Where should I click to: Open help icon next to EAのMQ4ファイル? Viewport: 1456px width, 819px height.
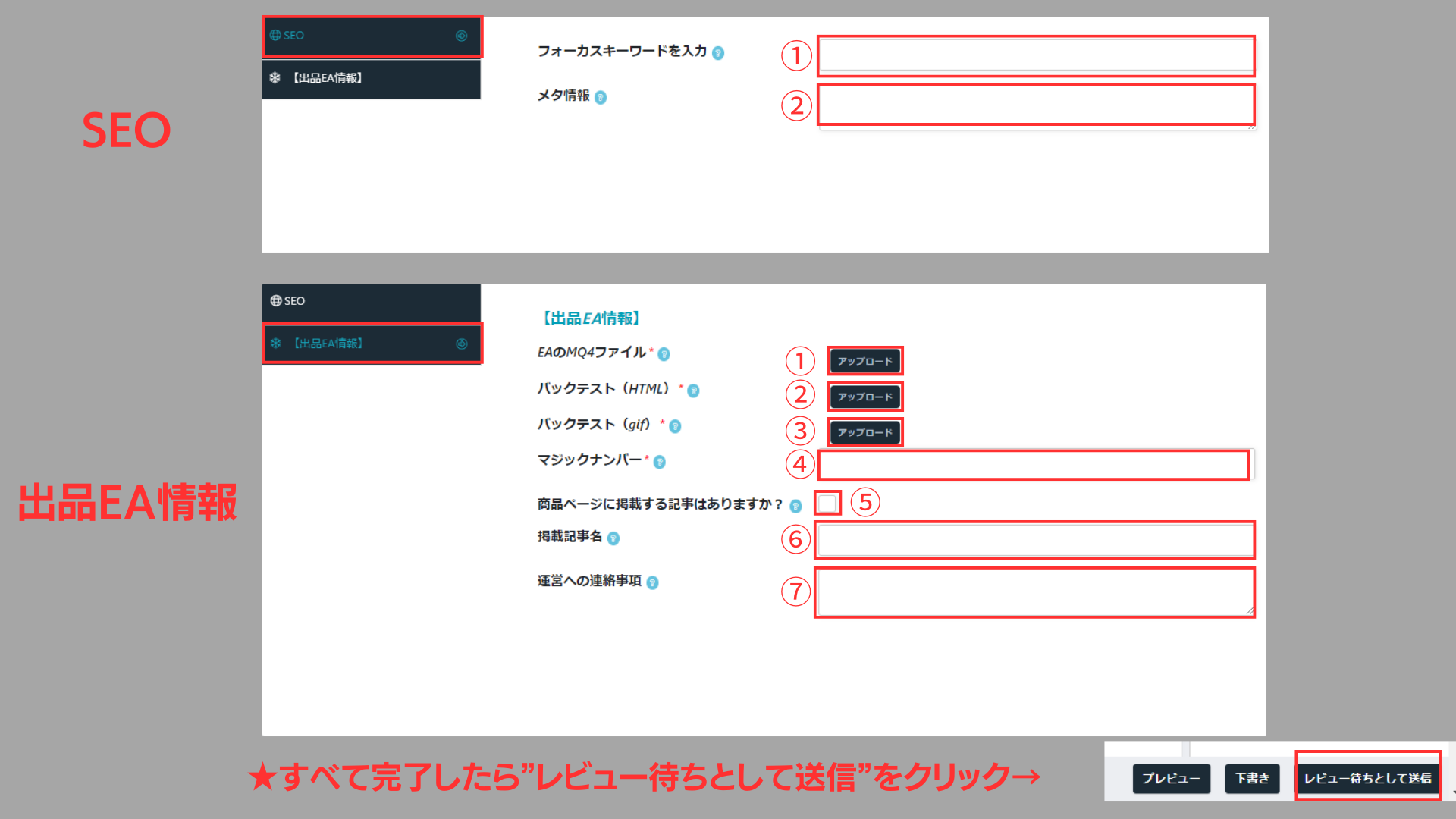click(x=664, y=354)
